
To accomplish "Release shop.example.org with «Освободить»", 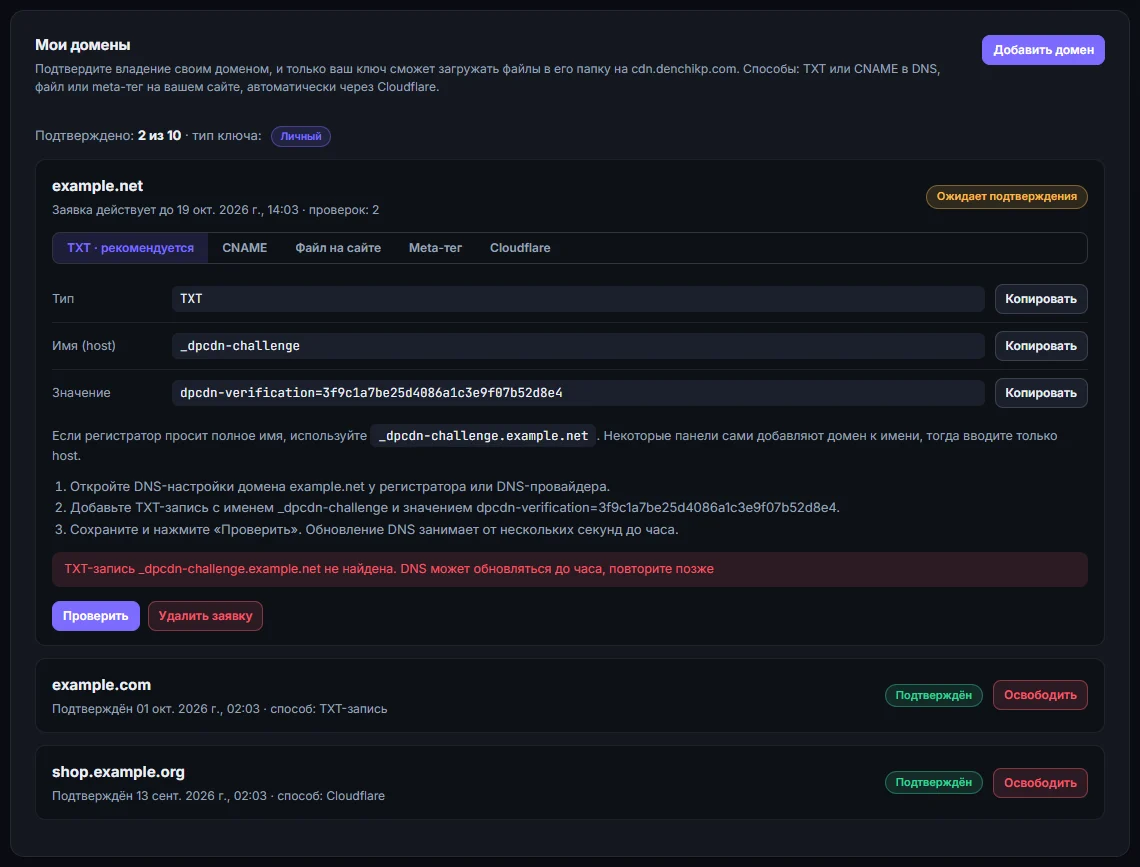I will (1040, 783).
